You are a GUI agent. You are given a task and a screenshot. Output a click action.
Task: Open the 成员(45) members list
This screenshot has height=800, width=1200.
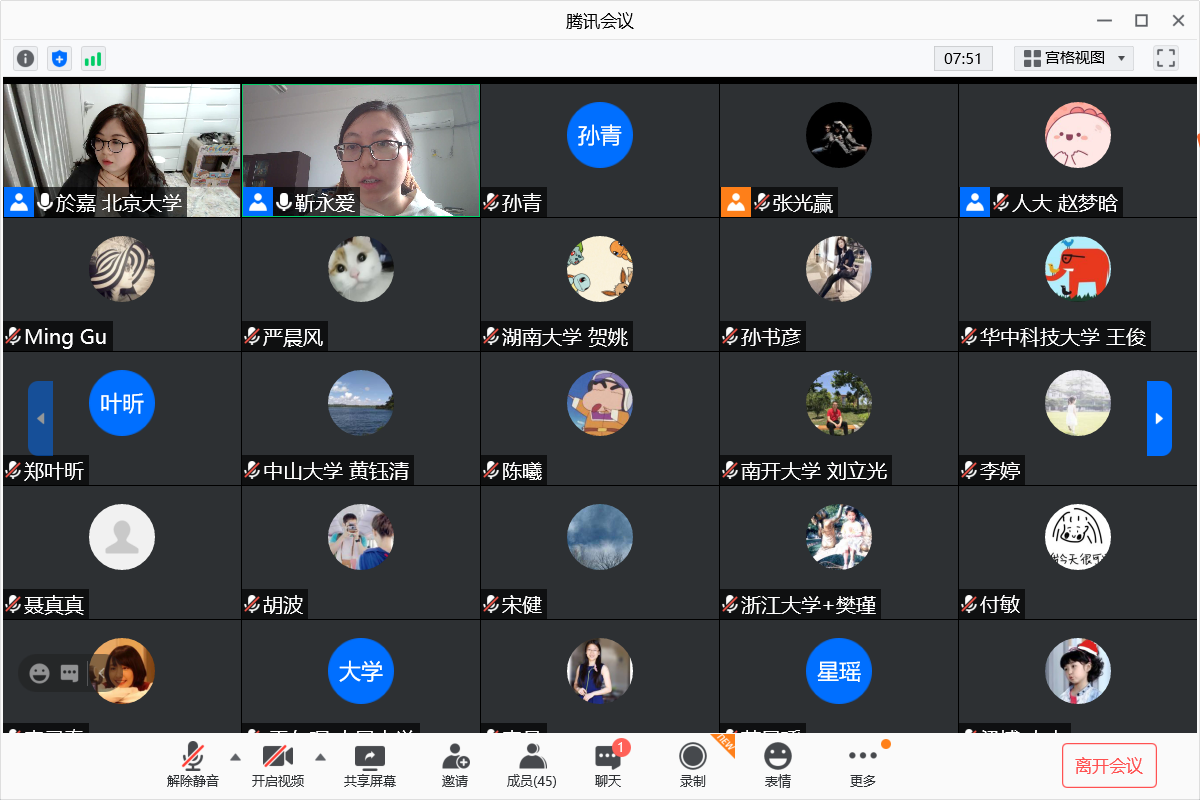tap(532, 765)
